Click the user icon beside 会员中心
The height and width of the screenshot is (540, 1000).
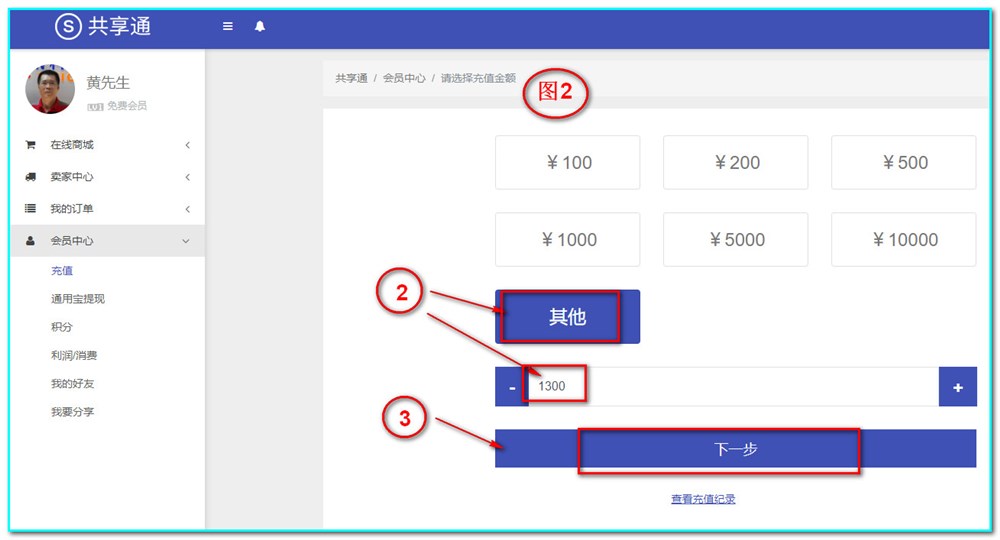click(x=30, y=241)
